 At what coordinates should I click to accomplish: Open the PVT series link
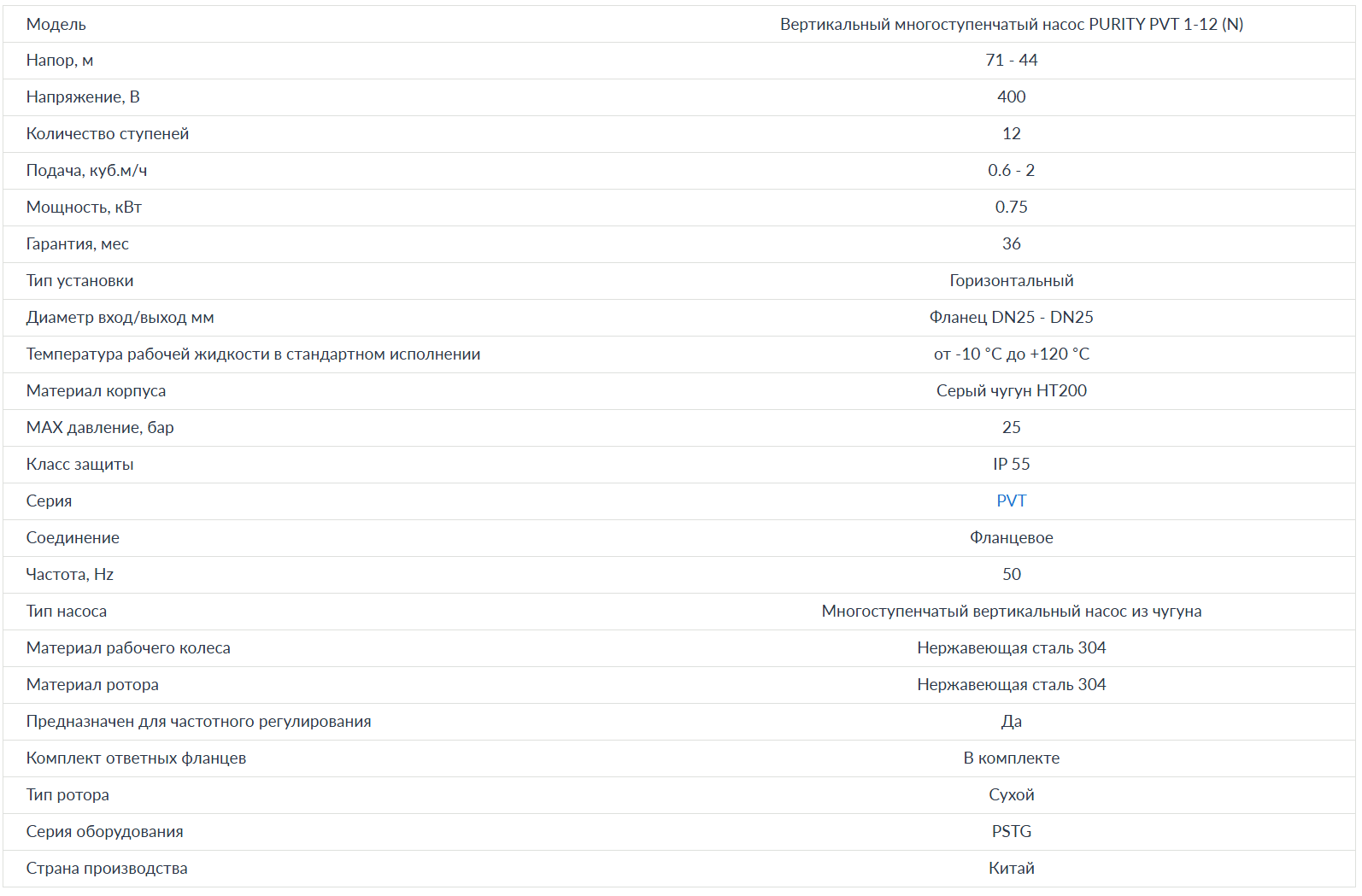point(1011,501)
